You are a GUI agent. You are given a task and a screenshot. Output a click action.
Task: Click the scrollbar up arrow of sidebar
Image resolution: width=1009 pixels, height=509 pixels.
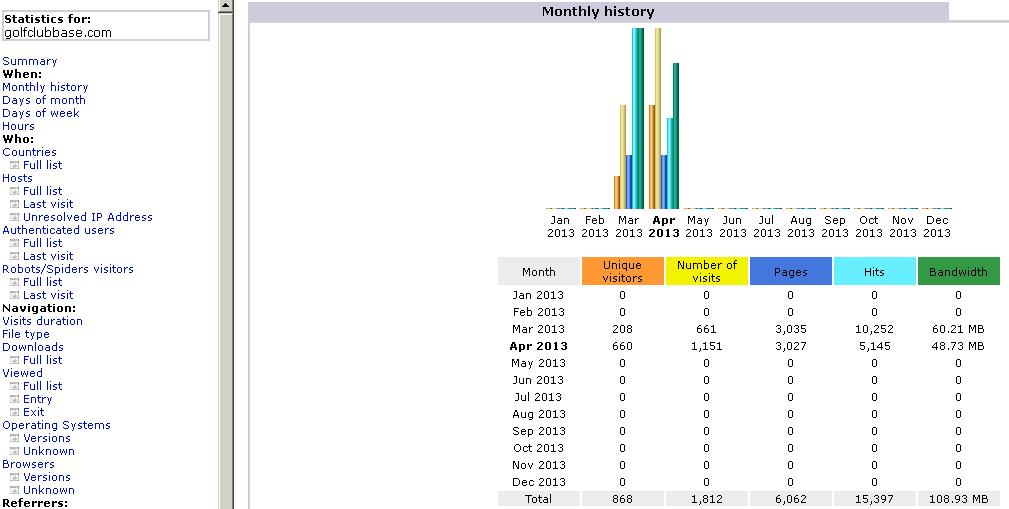pos(225,6)
